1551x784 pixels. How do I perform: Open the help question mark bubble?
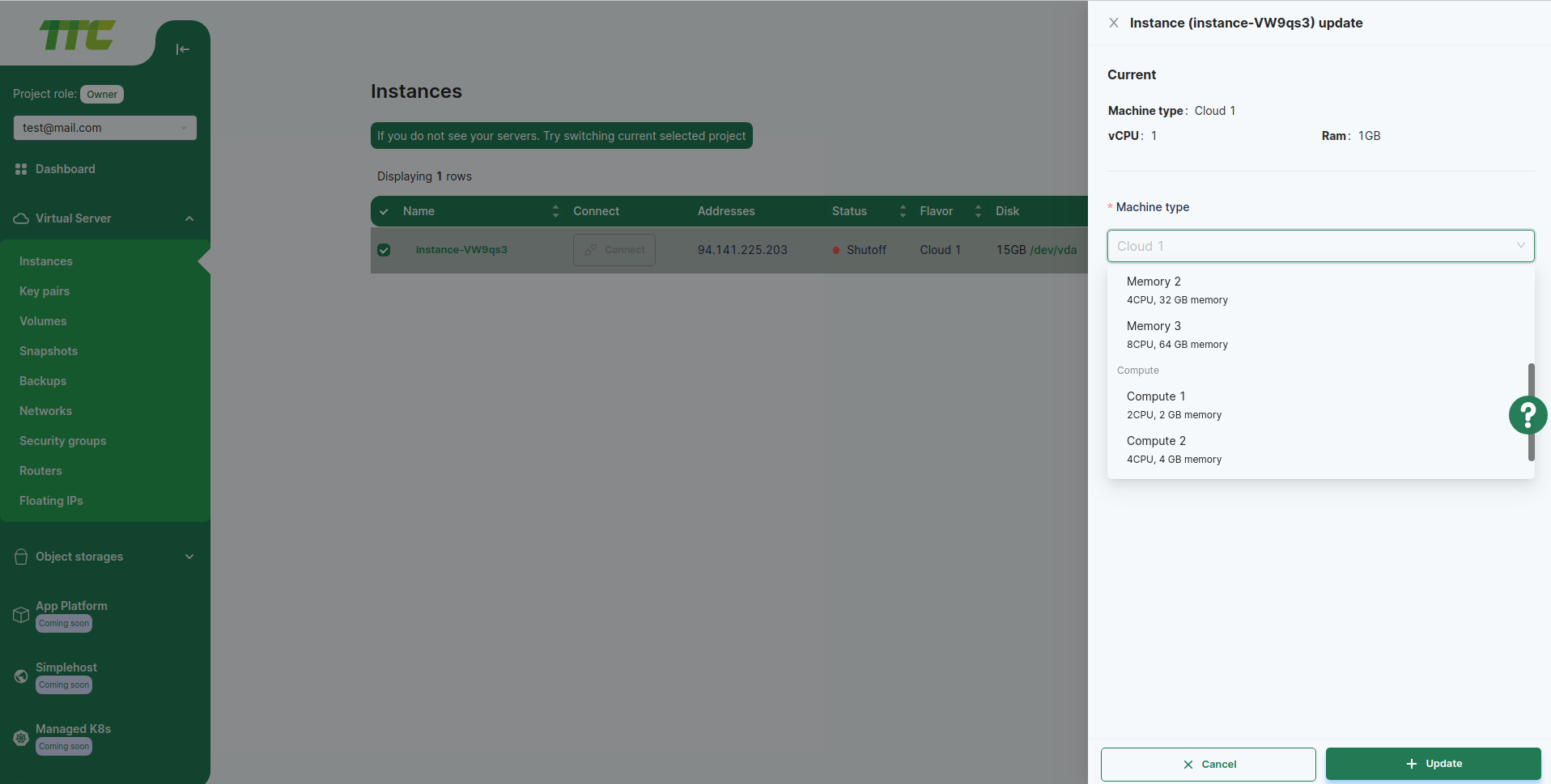(x=1528, y=415)
